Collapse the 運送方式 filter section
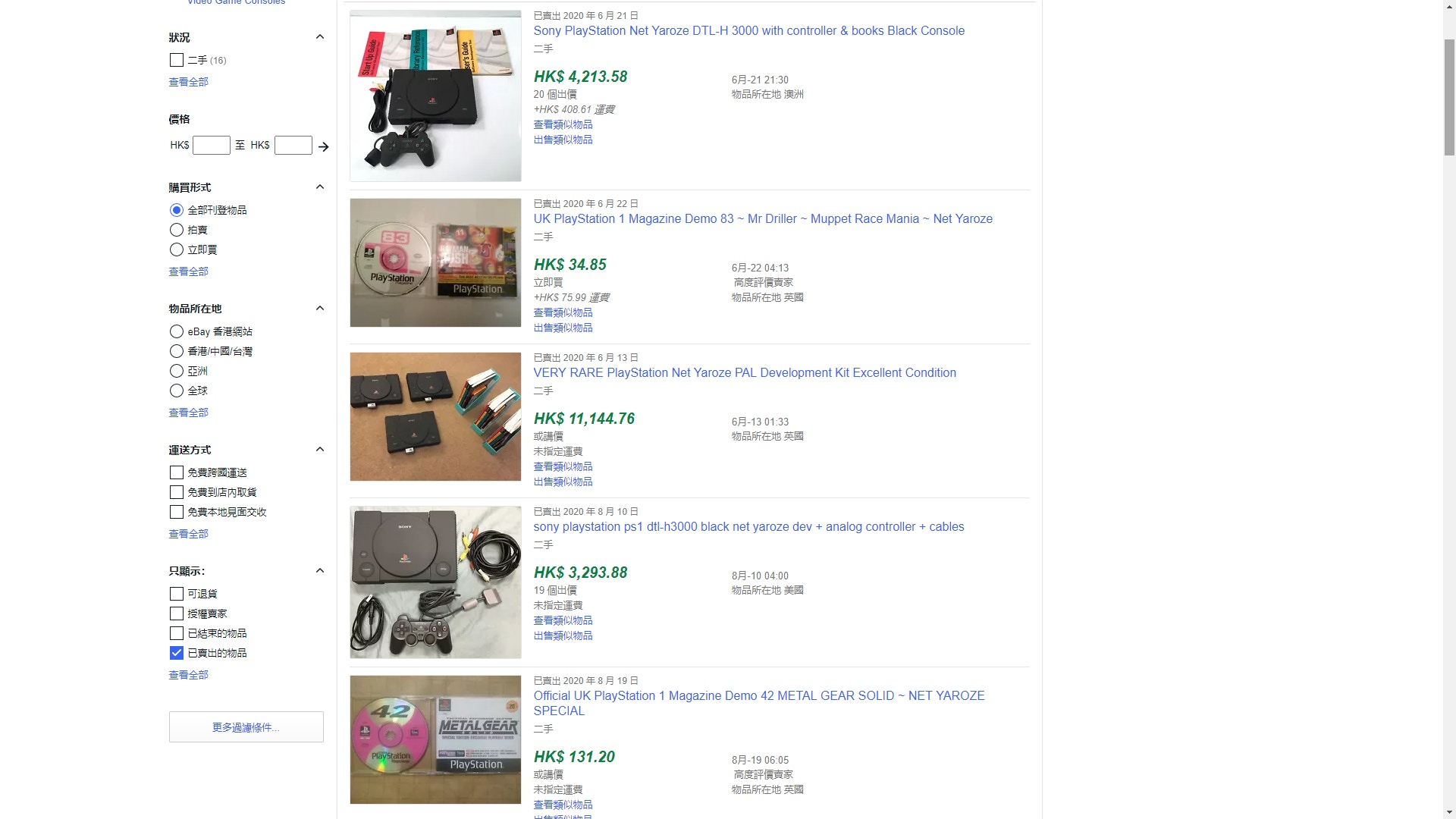The image size is (1456, 819). 320,450
